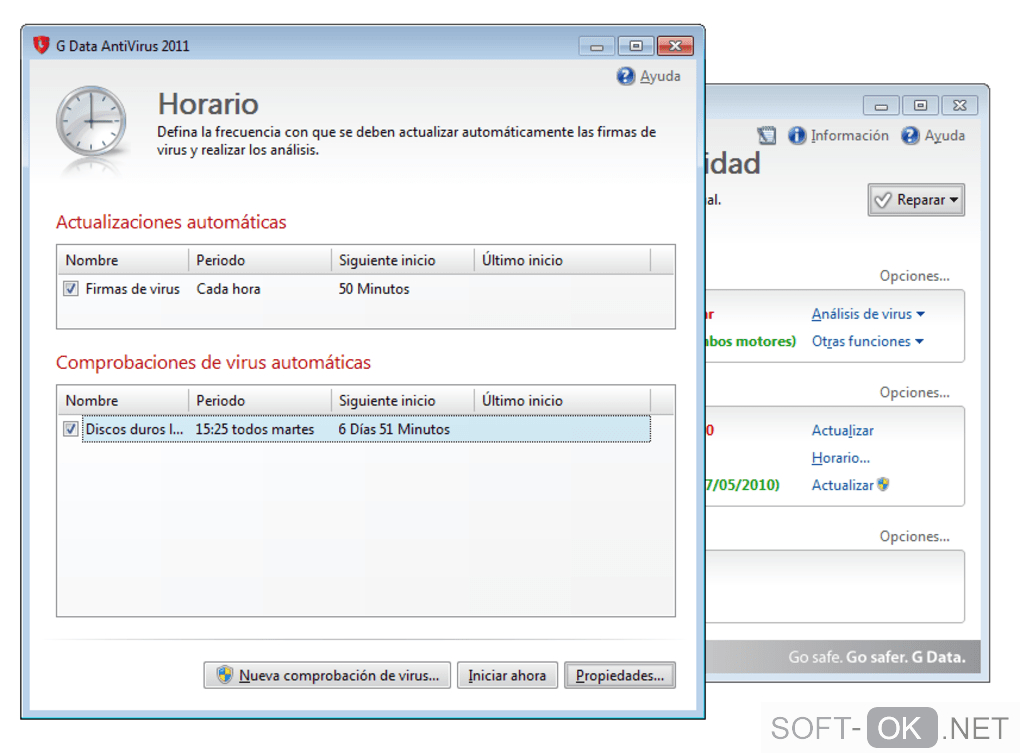Open the Propiedades button
The height and width of the screenshot is (753, 1020).
[619, 675]
